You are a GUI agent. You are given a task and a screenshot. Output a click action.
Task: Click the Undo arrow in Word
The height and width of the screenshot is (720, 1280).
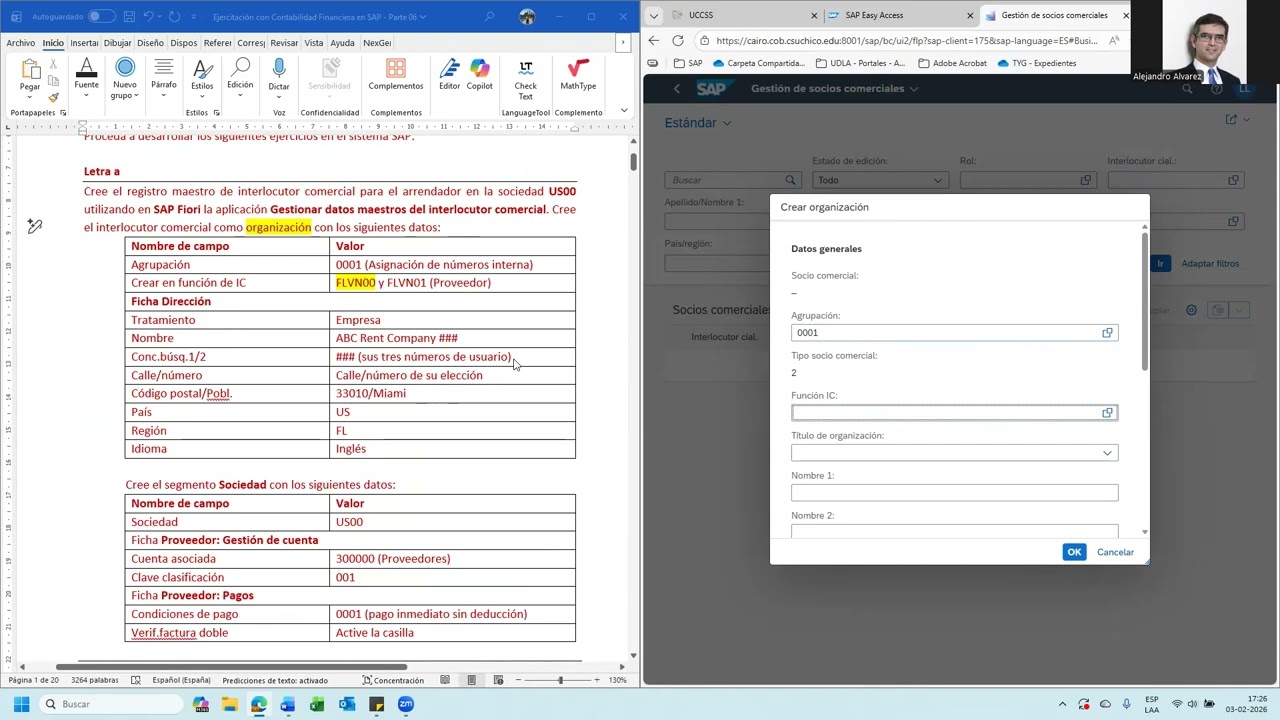[148, 16]
